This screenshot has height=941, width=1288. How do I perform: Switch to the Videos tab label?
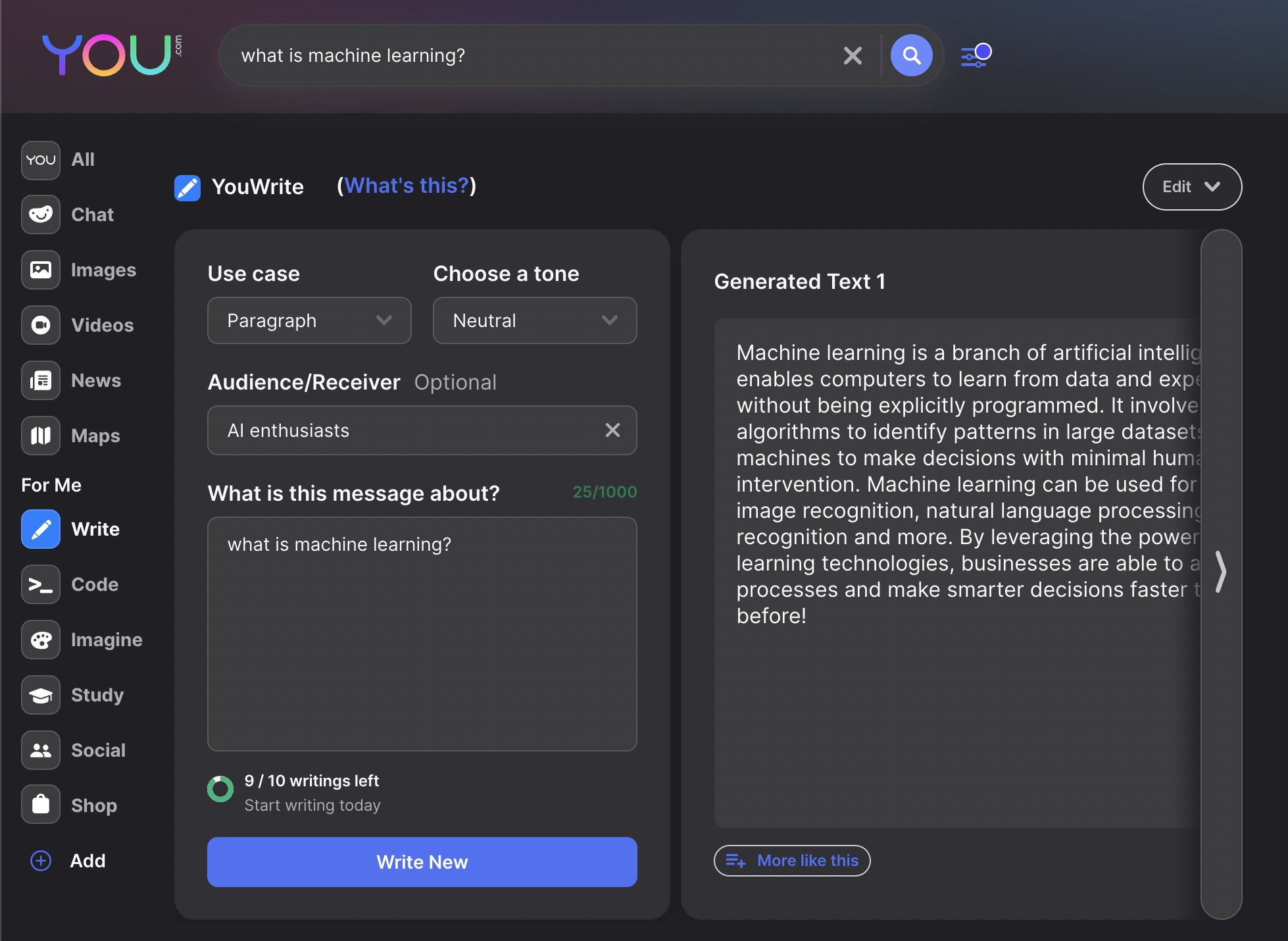tap(102, 325)
